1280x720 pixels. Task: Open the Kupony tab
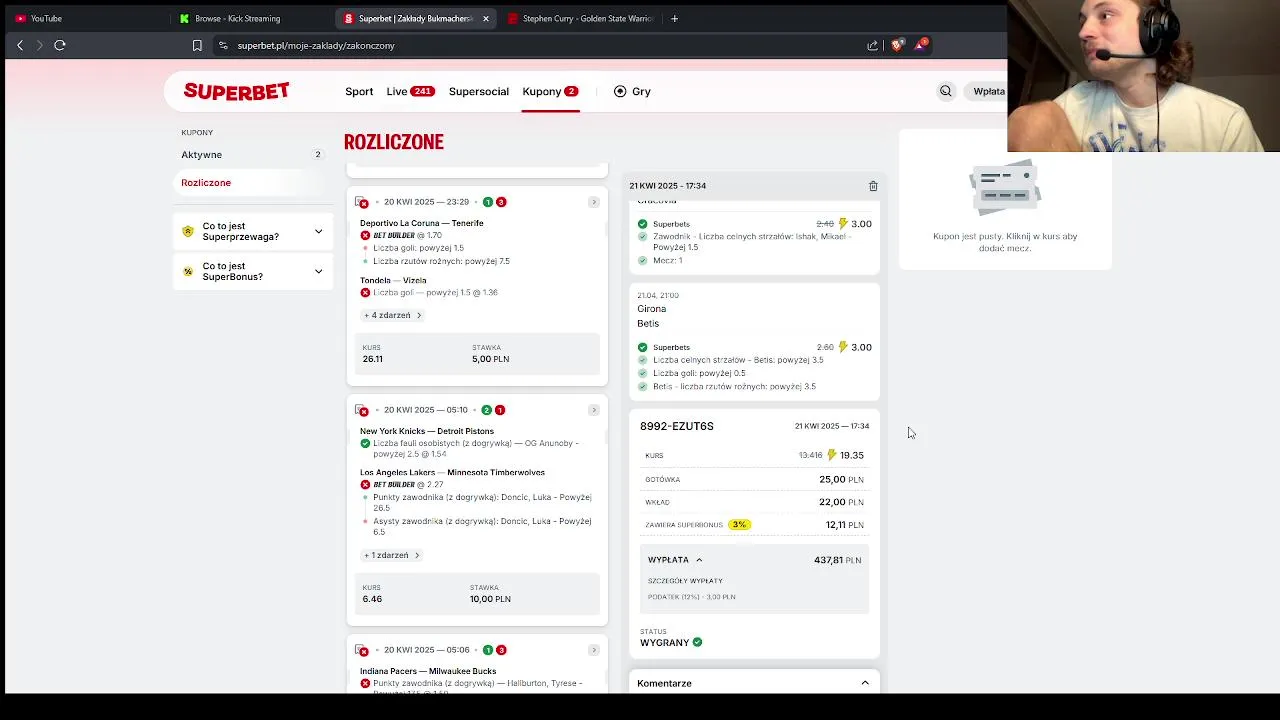[550, 91]
